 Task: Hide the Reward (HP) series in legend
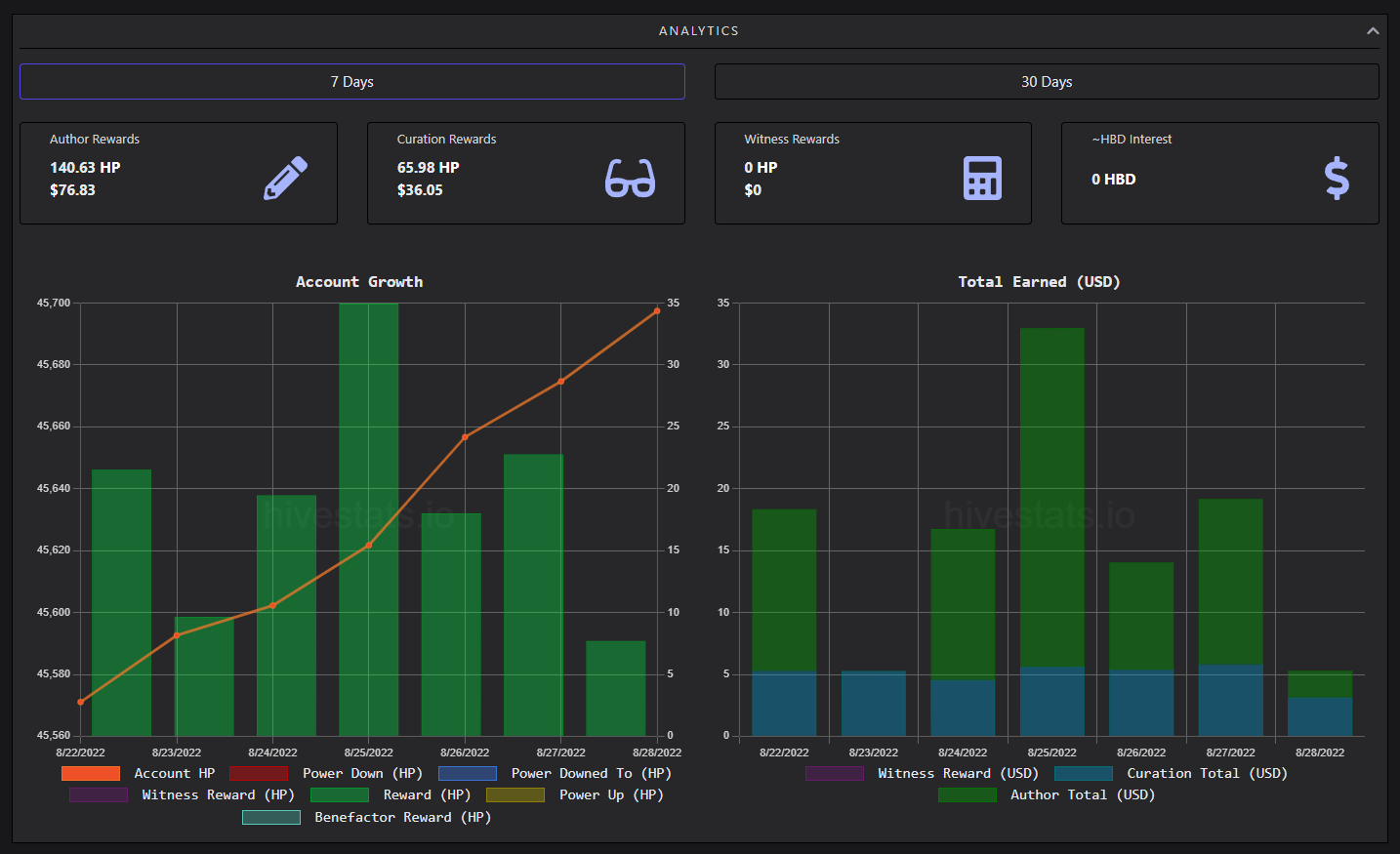(x=391, y=794)
